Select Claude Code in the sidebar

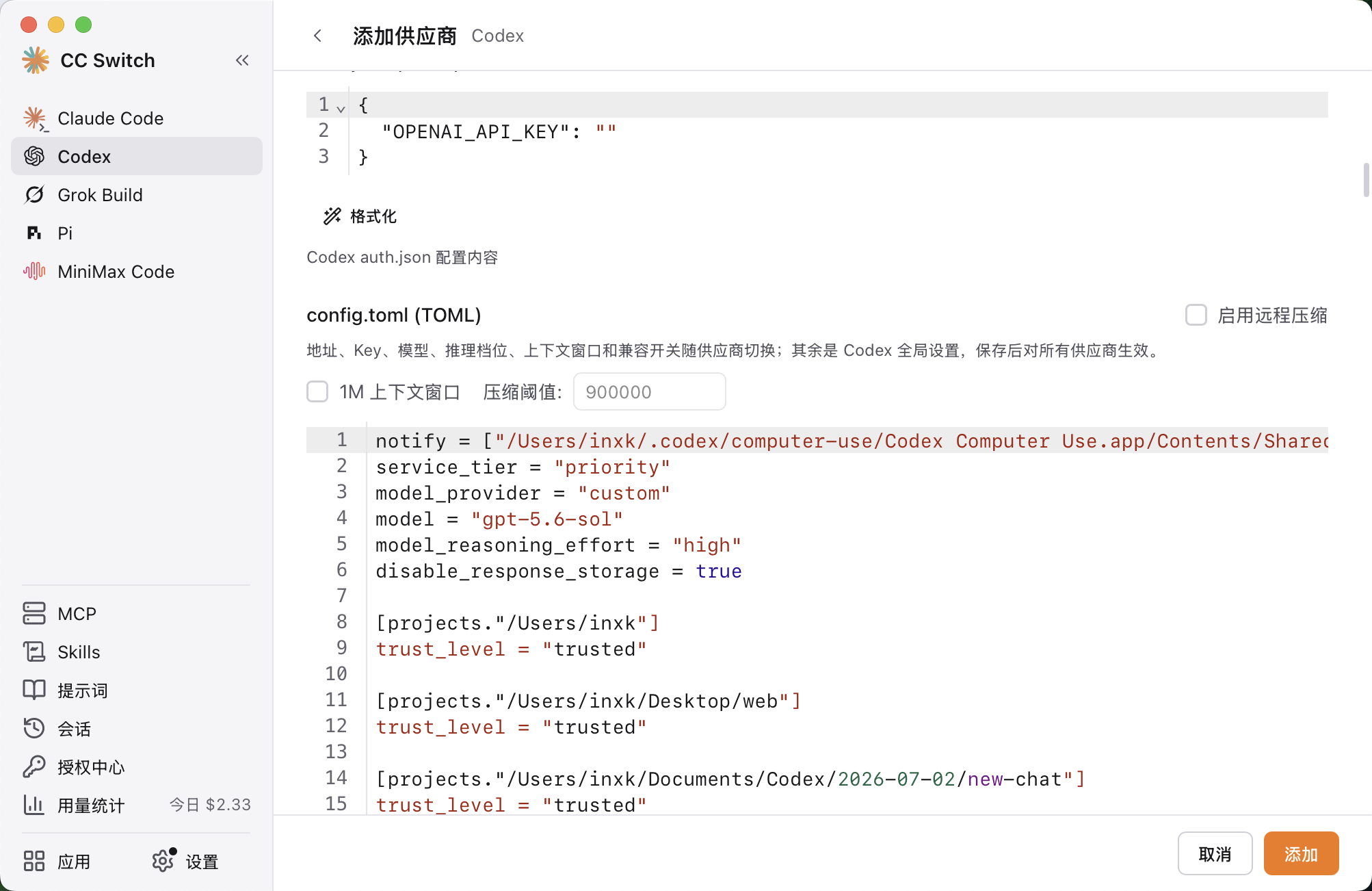tap(137, 118)
